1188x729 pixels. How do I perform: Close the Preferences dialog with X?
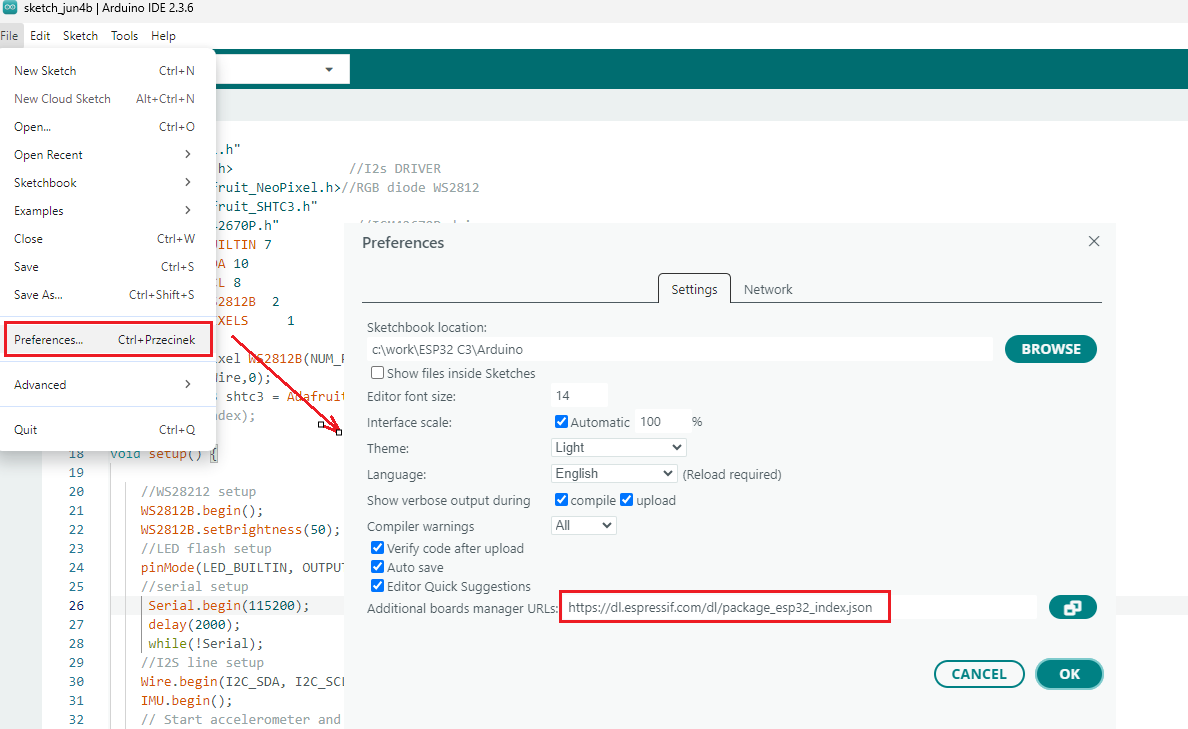tap(1093, 242)
